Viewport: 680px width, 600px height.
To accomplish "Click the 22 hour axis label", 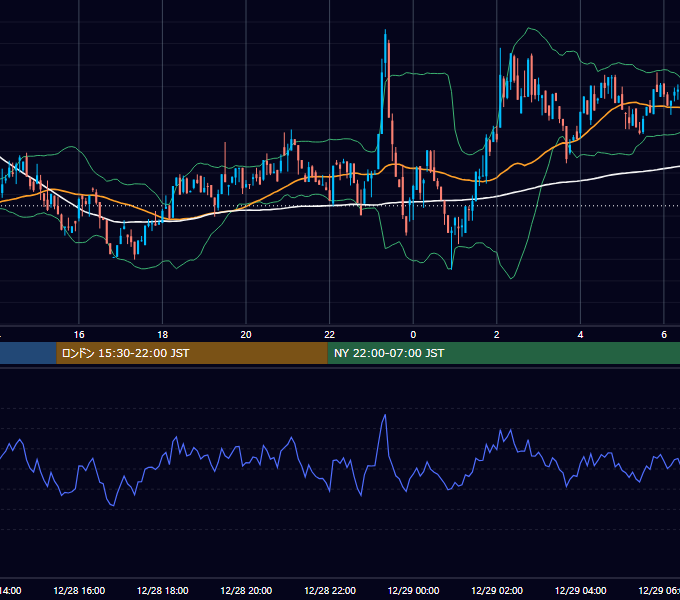I will tap(330, 335).
